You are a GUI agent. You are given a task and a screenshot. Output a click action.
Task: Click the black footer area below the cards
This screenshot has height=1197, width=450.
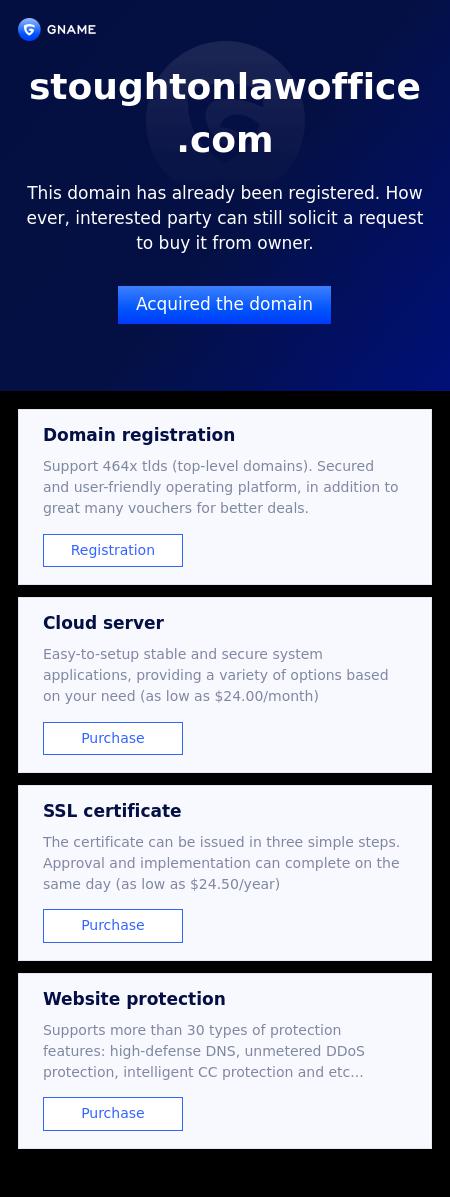coord(225,1173)
